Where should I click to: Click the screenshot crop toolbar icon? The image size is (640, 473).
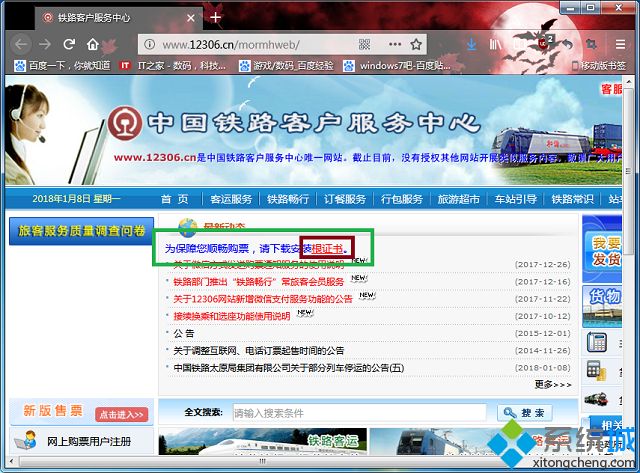(591, 44)
